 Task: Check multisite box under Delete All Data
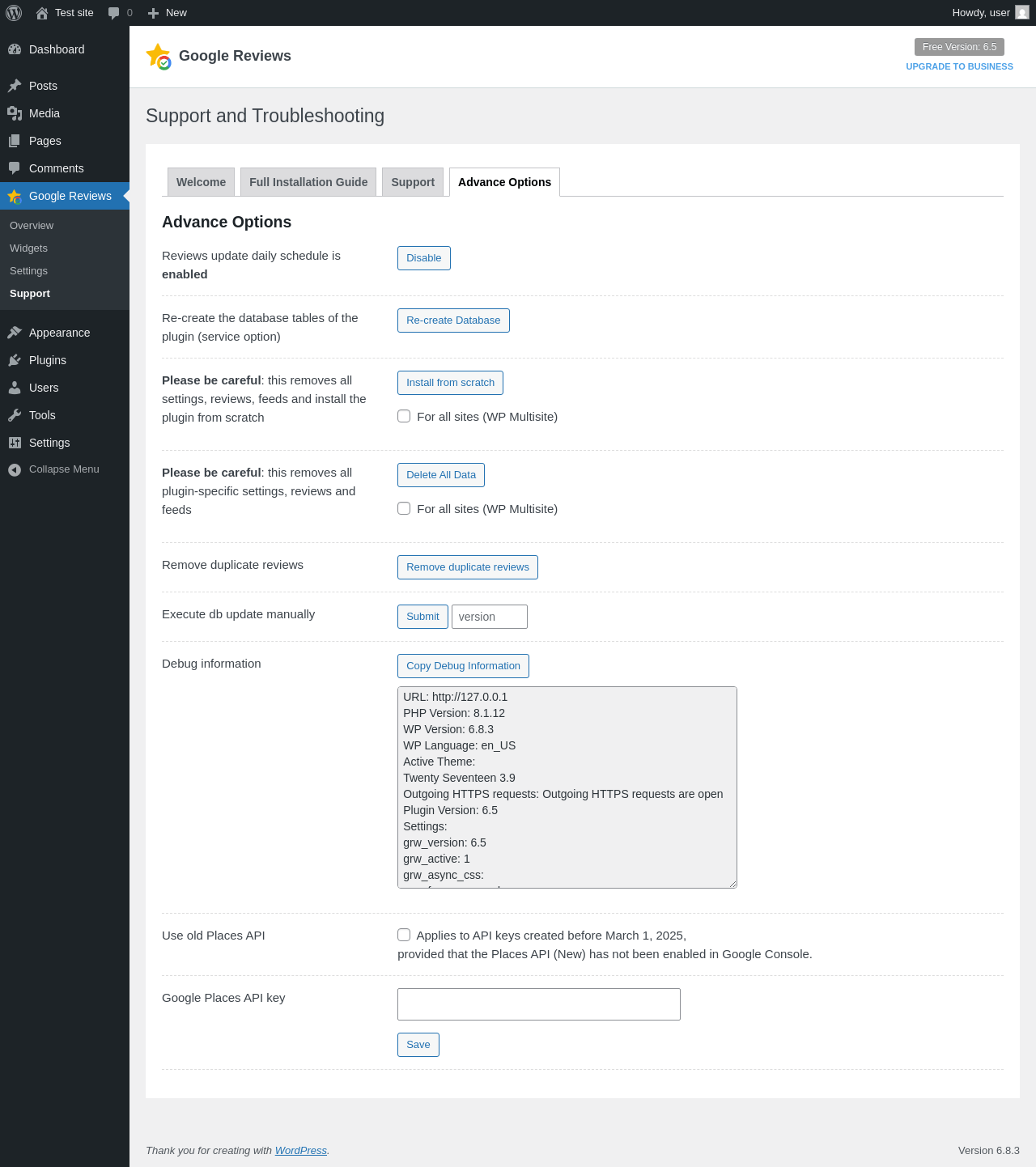[404, 508]
